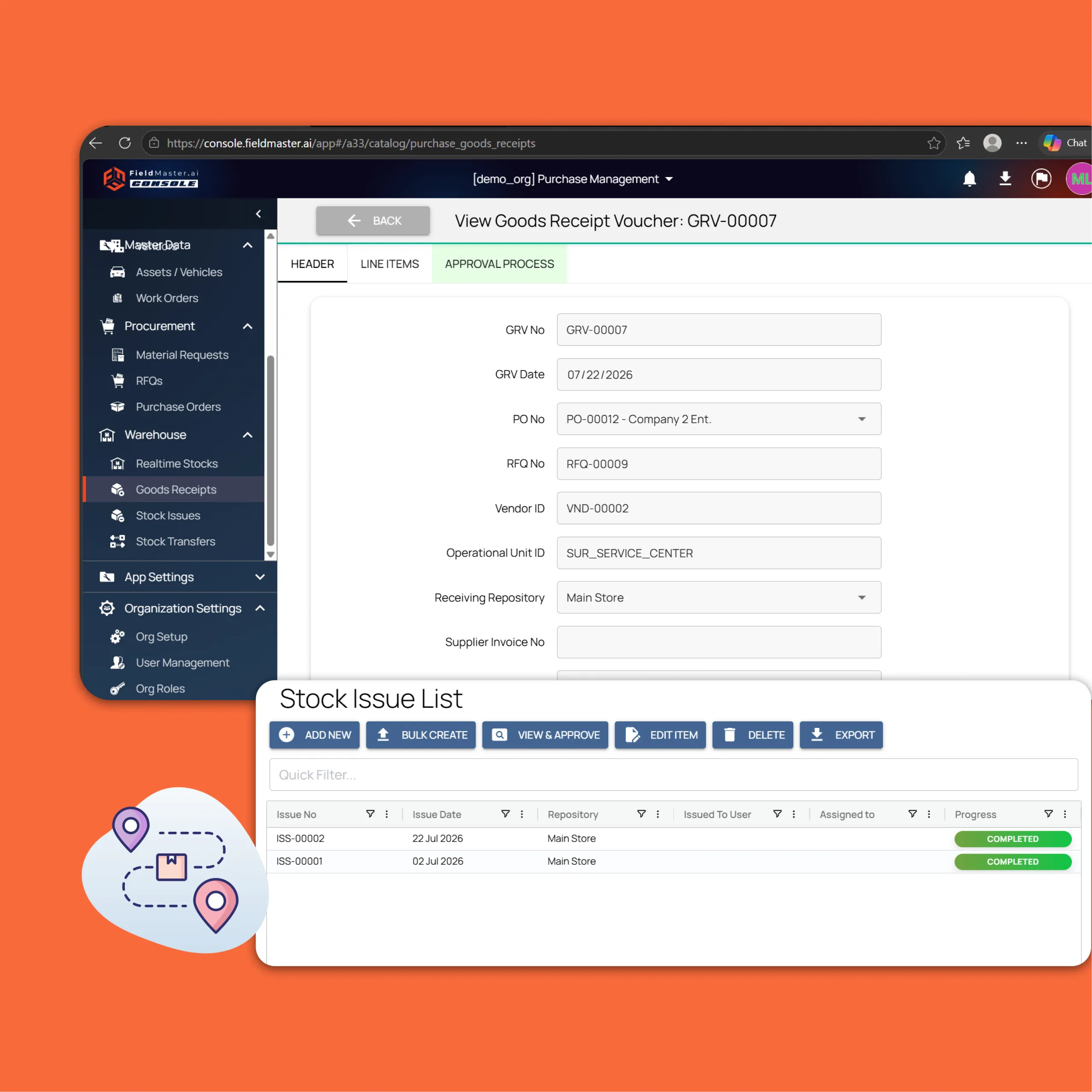
Task: Open the browser favorites list icon
Action: tap(963, 143)
